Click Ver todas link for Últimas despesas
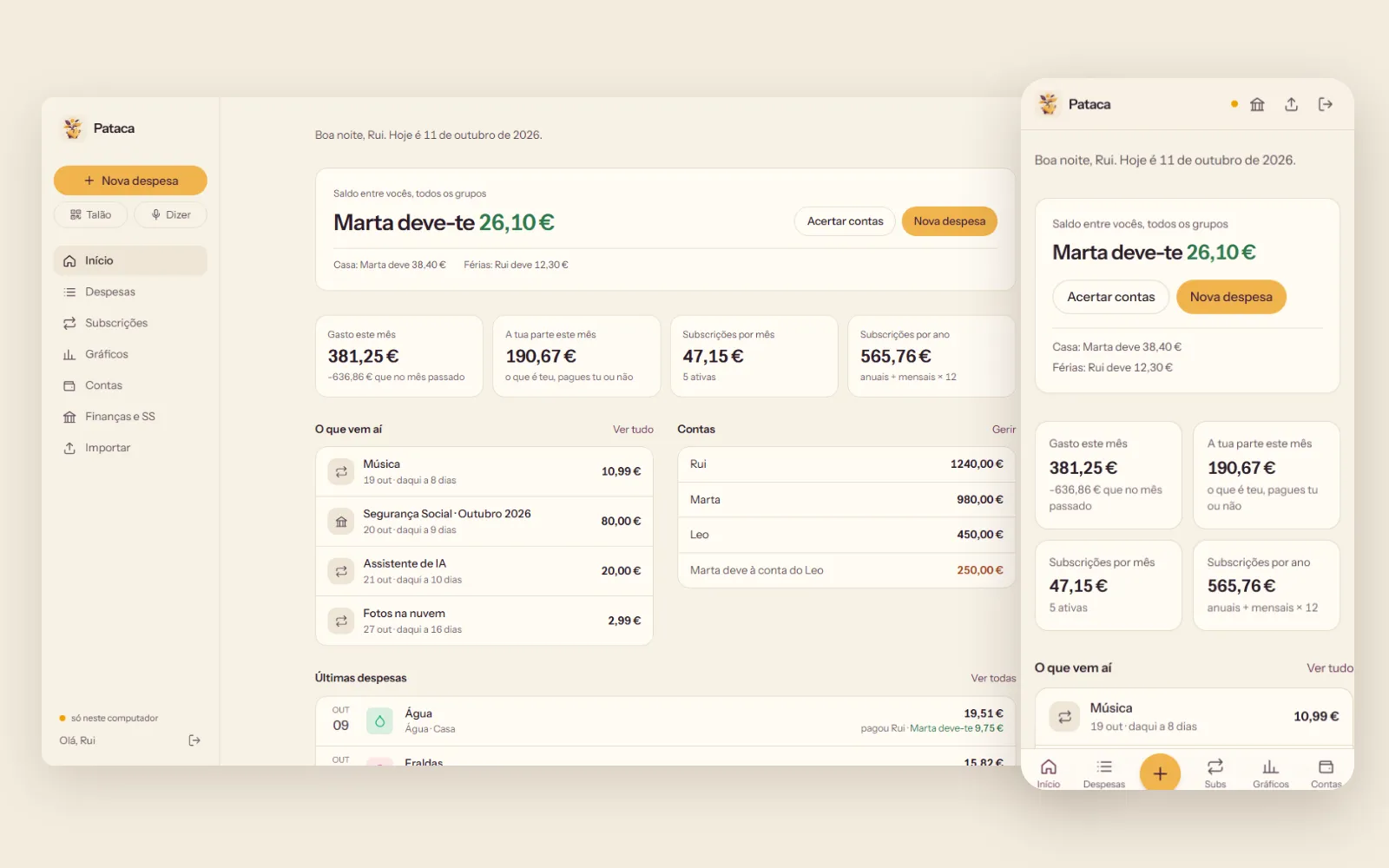The height and width of the screenshot is (868, 1389). coord(993,678)
